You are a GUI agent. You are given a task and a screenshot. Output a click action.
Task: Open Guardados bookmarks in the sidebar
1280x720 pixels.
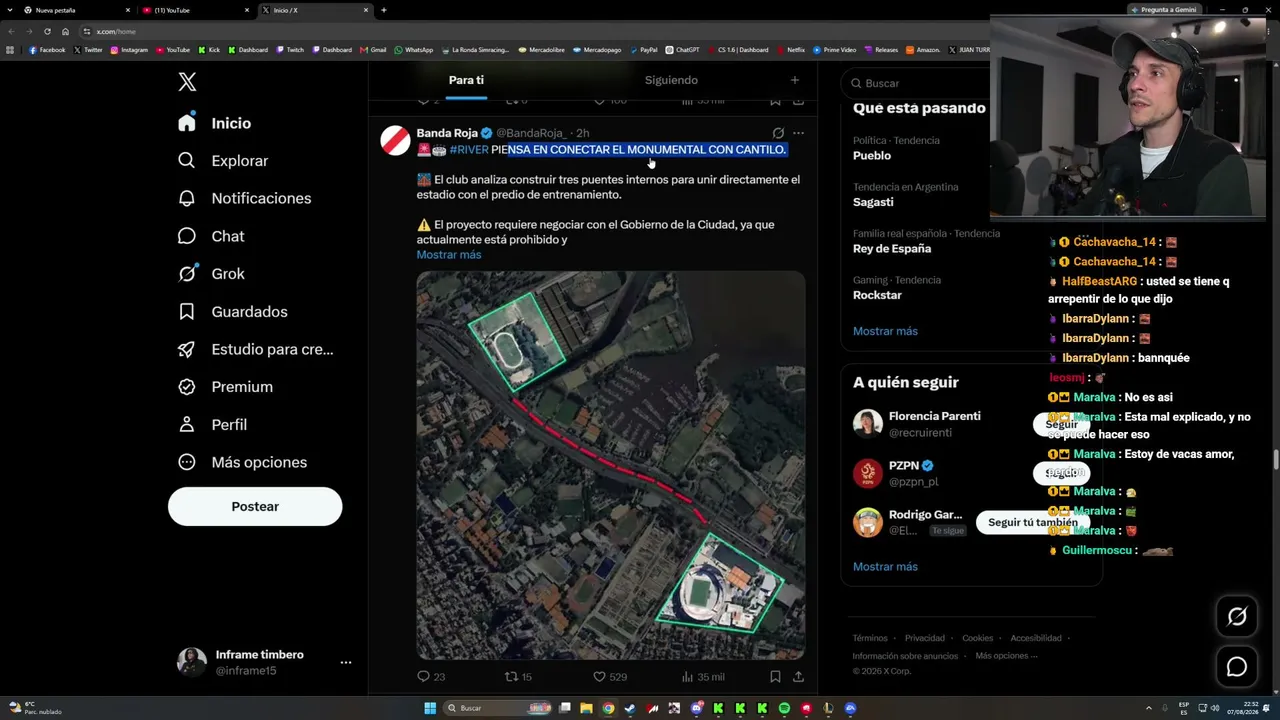tap(232, 312)
